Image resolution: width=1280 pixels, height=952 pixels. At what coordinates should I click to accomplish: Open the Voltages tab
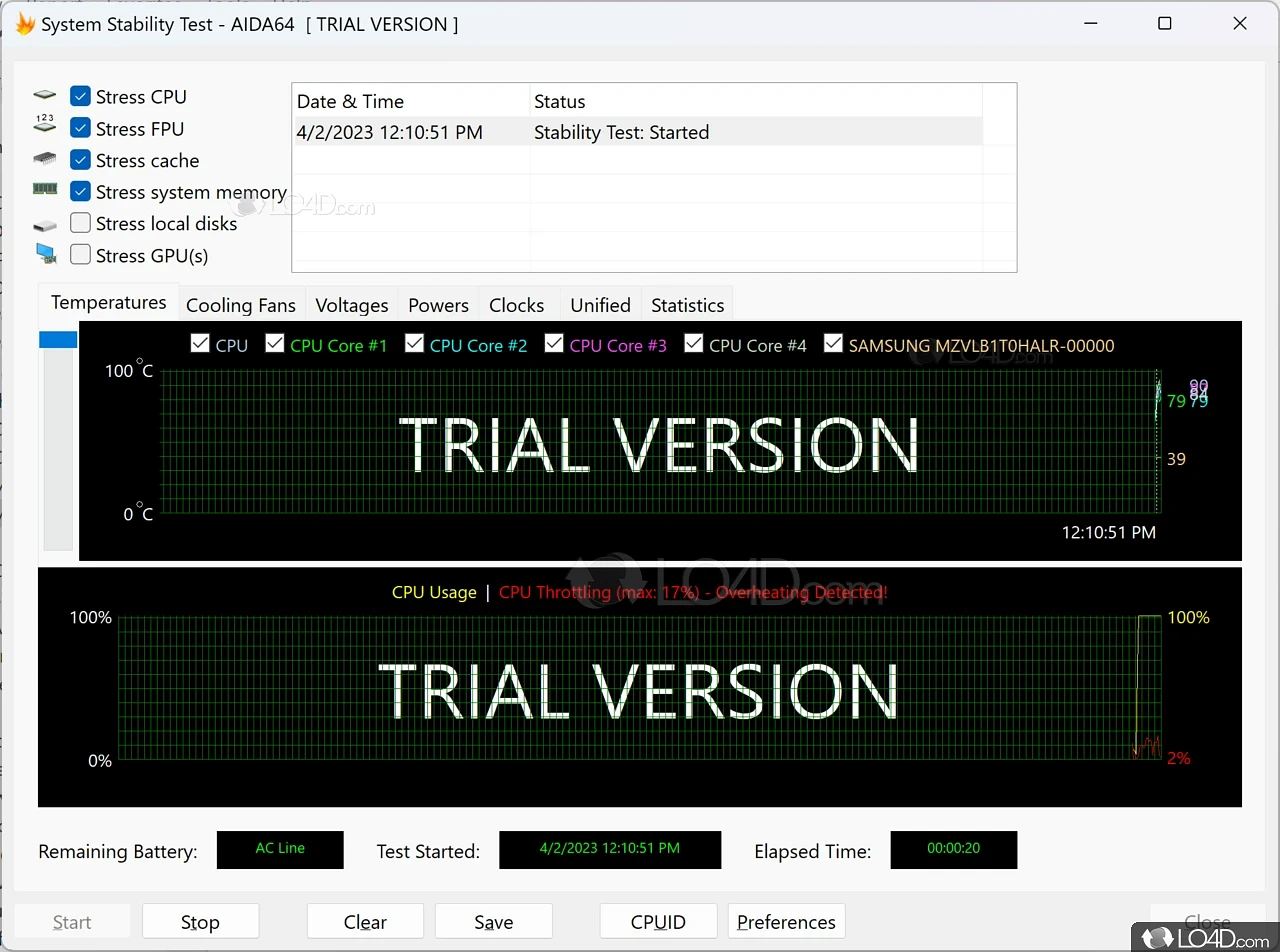tap(351, 305)
